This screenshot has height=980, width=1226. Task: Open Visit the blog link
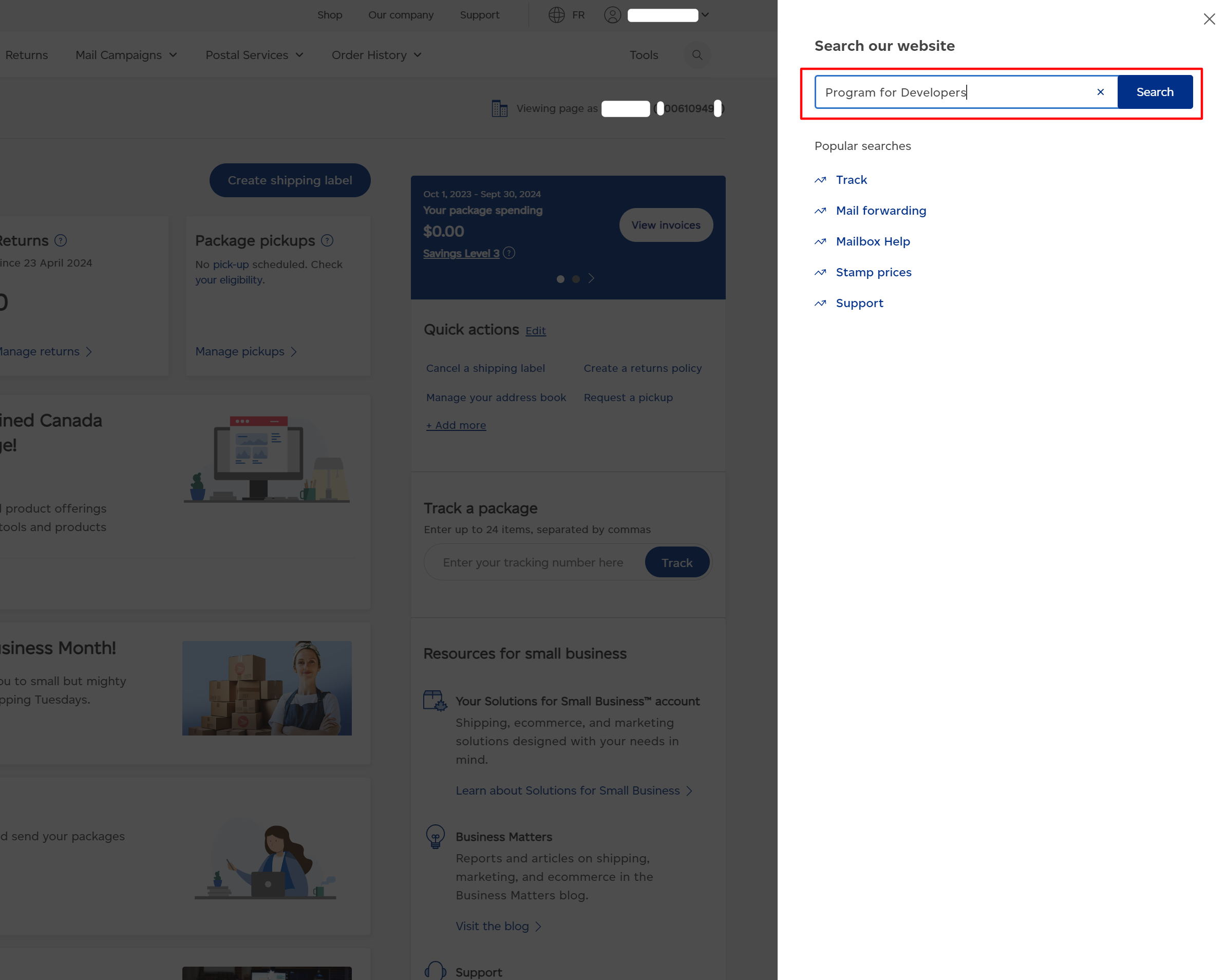(x=498, y=926)
